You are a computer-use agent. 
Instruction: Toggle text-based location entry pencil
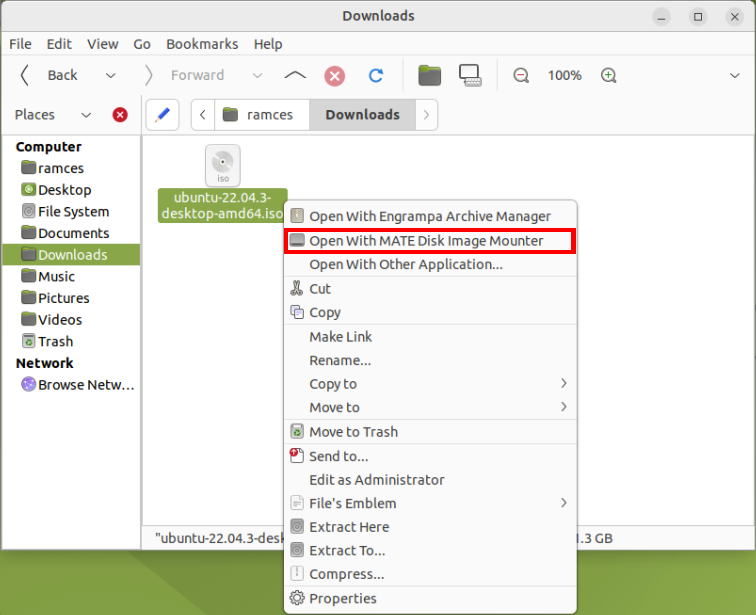[162, 115]
